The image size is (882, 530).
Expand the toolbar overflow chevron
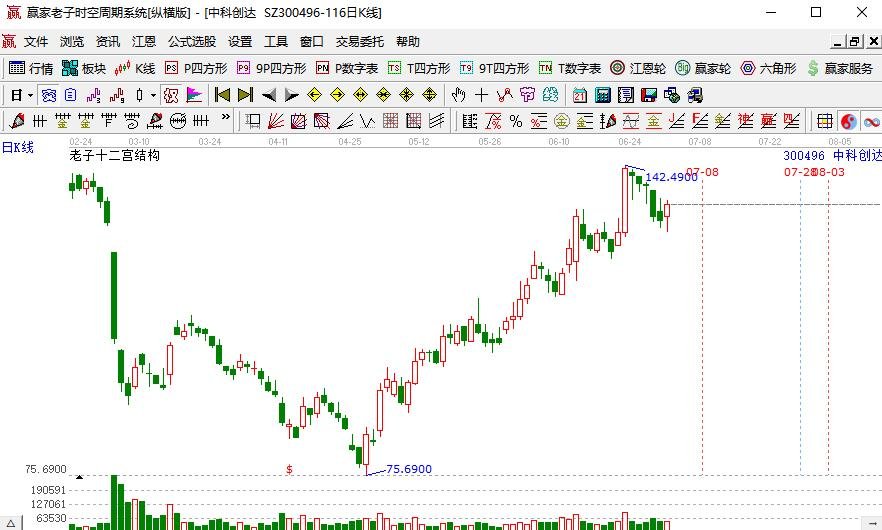pos(226,118)
